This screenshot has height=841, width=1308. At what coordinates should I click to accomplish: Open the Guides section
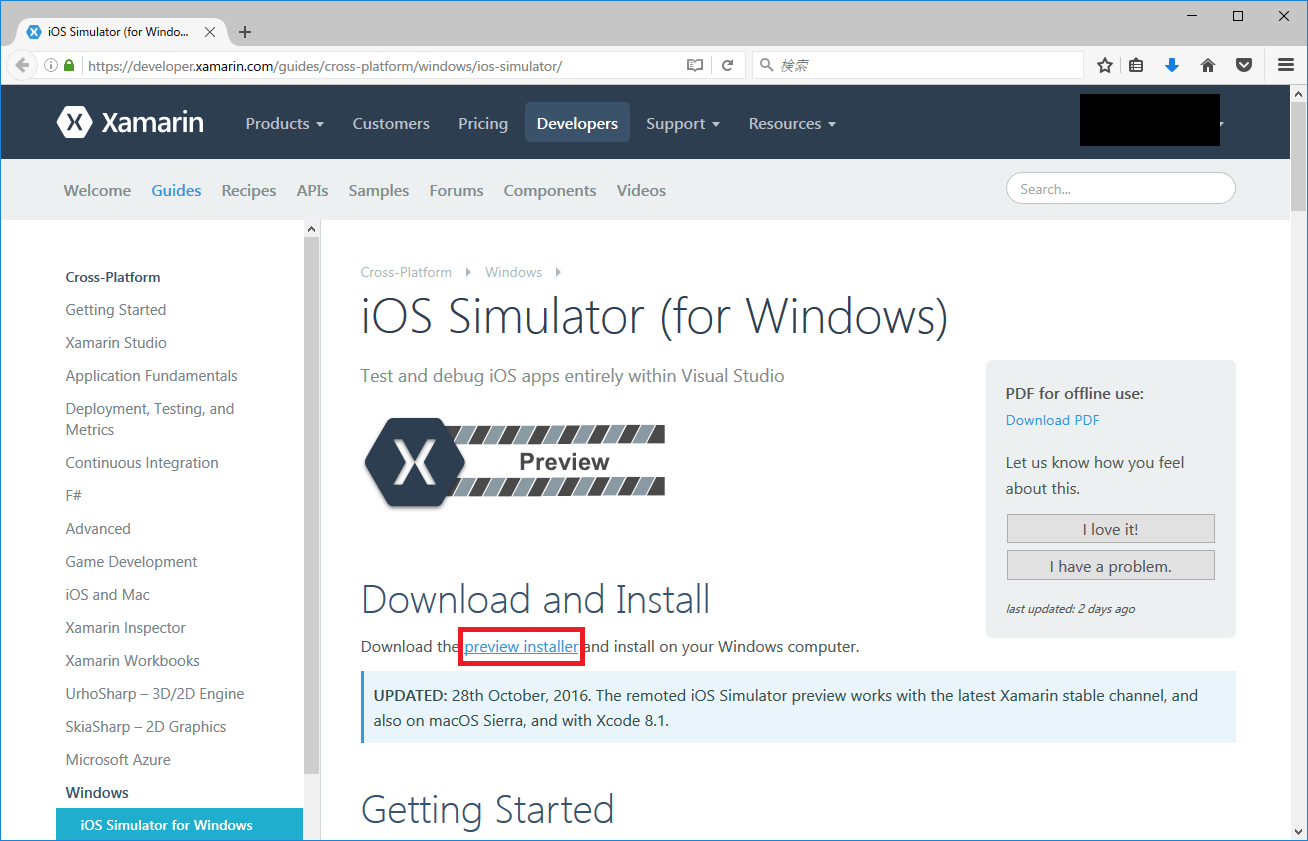(176, 190)
